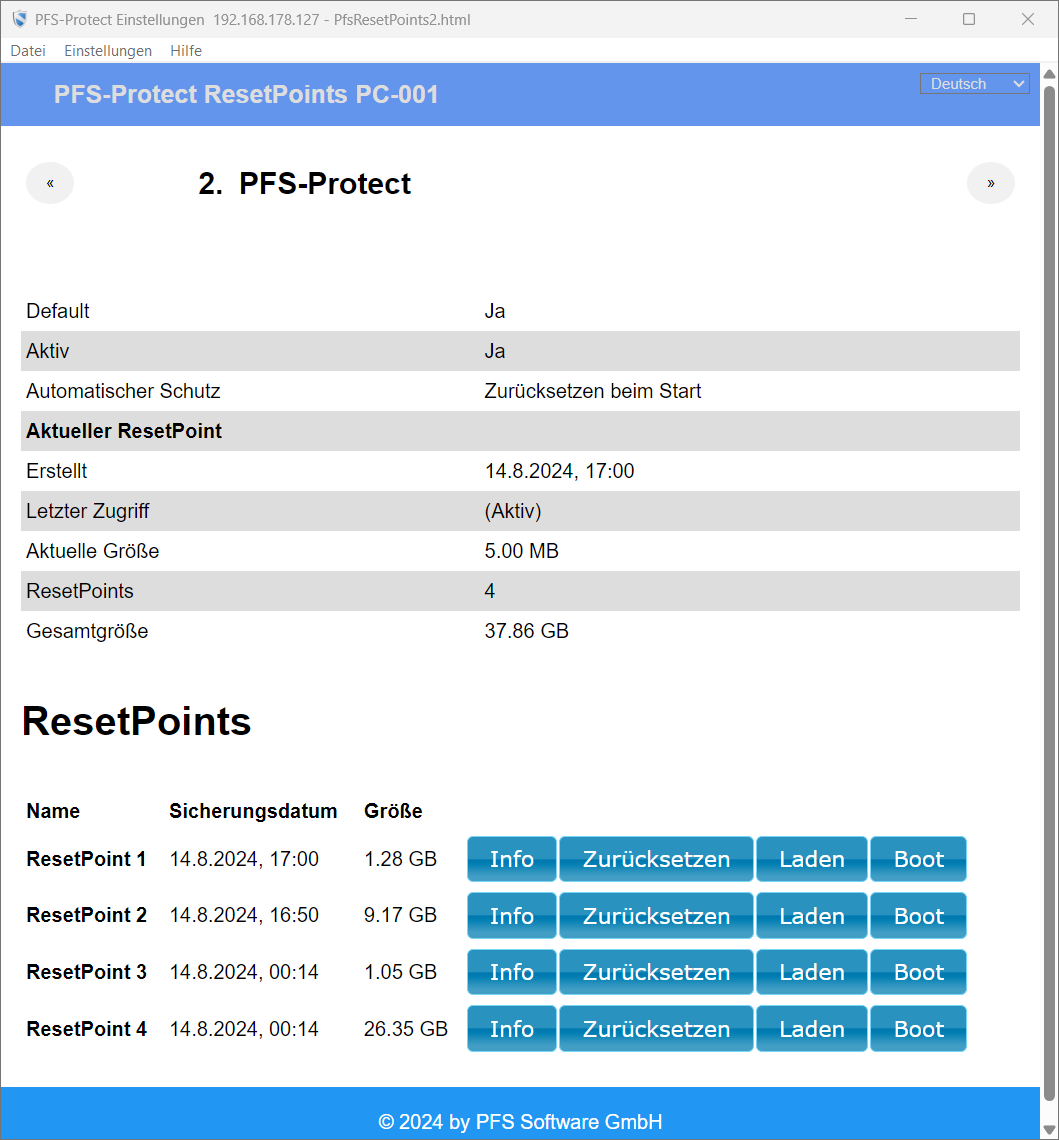Go to previous page with « arrow

(50, 183)
